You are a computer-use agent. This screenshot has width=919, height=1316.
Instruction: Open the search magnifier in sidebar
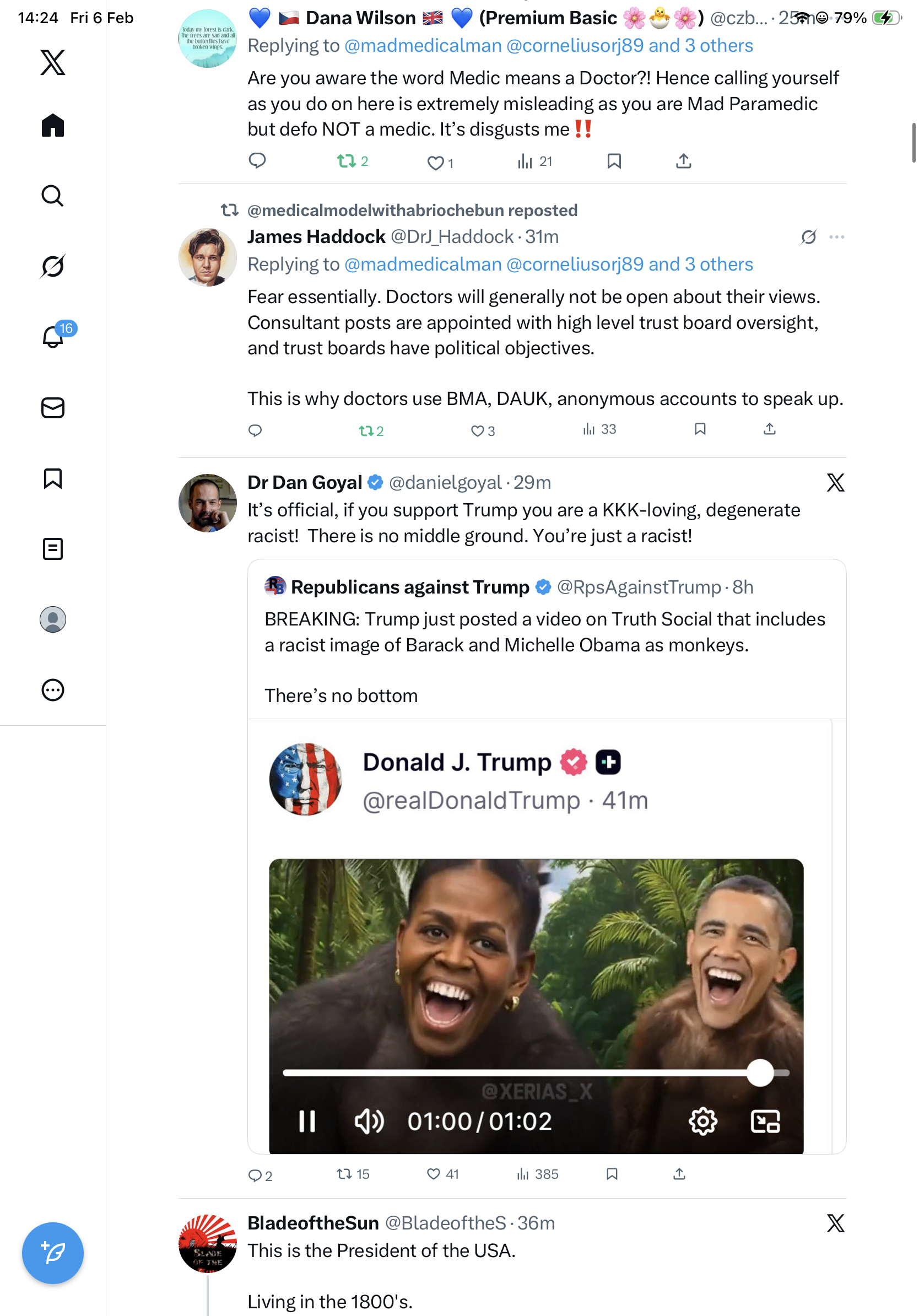[53, 196]
